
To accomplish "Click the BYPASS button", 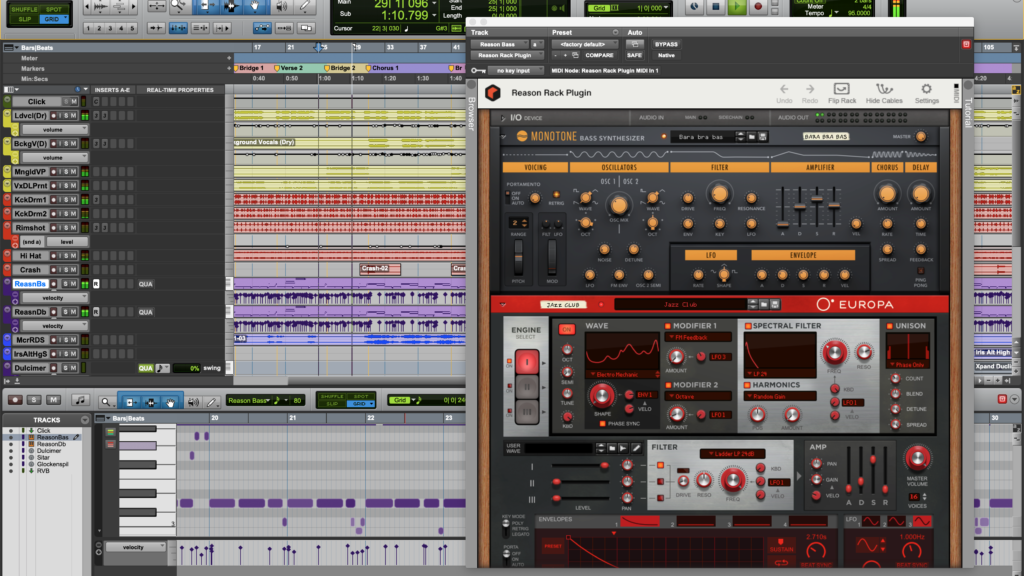I will click(666, 44).
